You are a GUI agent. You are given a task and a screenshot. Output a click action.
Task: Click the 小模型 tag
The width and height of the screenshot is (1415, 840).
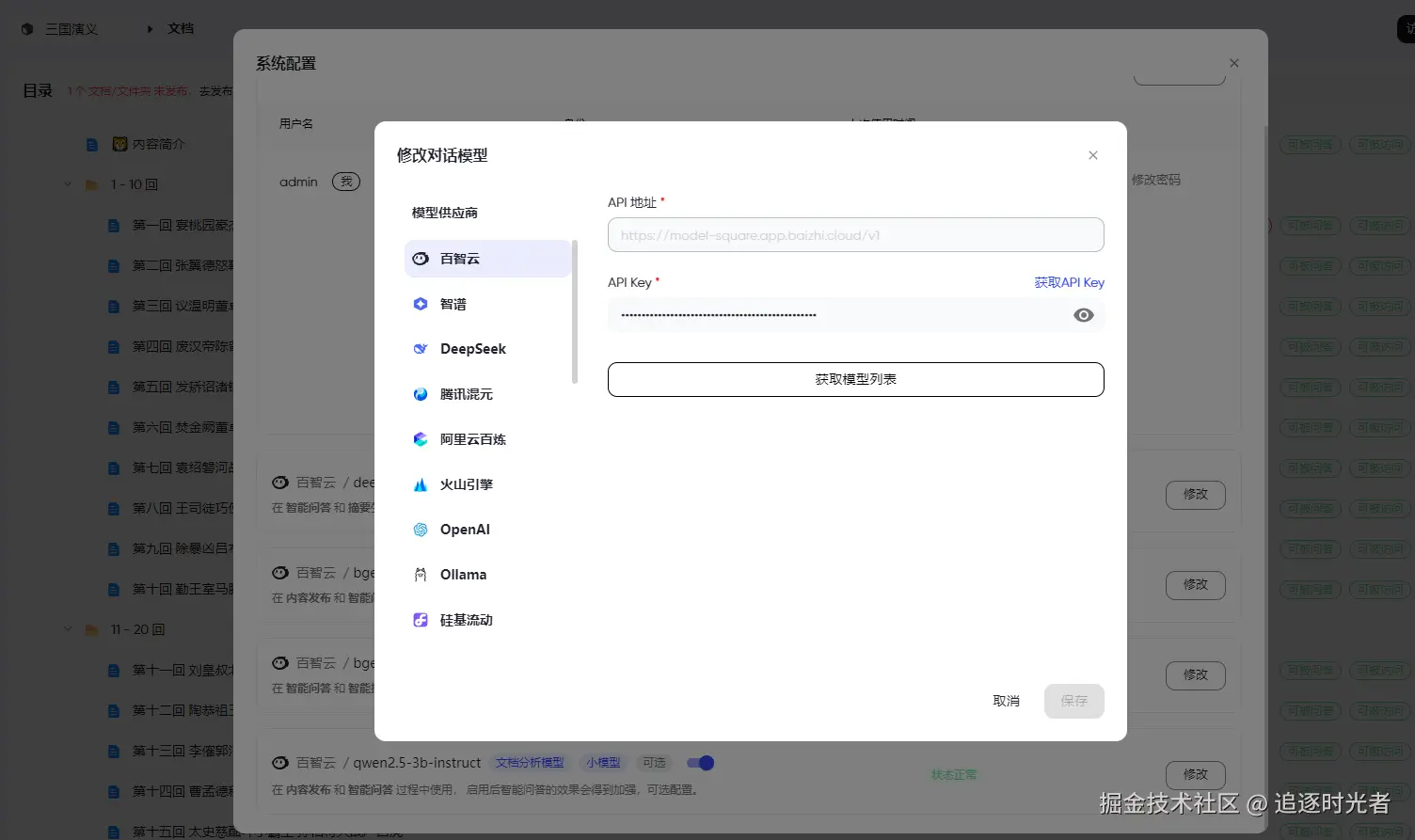click(x=603, y=763)
